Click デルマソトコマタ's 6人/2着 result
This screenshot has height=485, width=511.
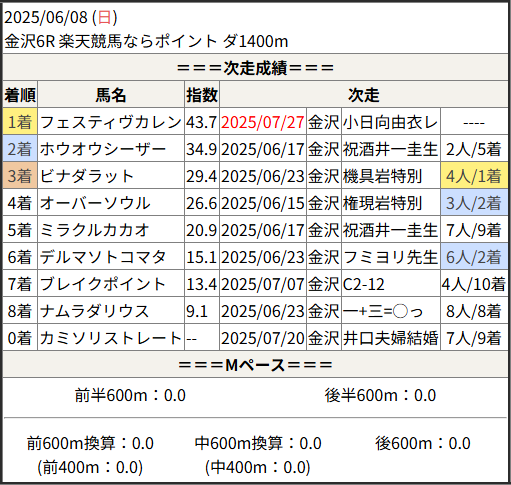click(474, 257)
